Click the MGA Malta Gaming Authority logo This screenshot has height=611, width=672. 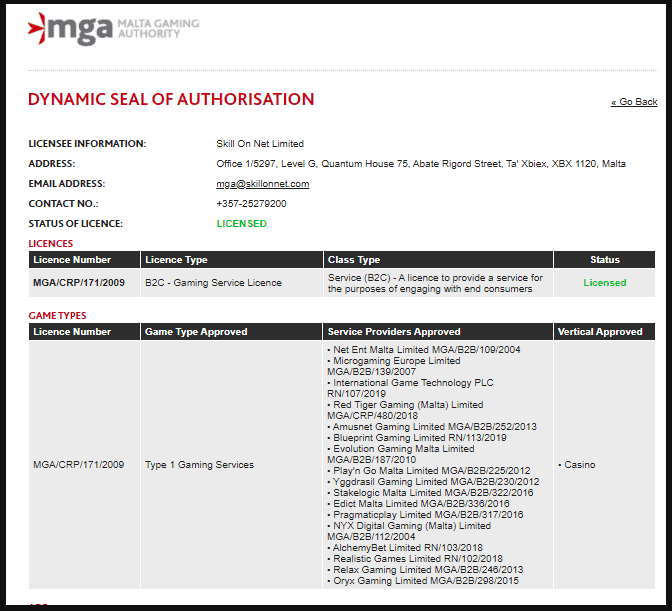[114, 29]
